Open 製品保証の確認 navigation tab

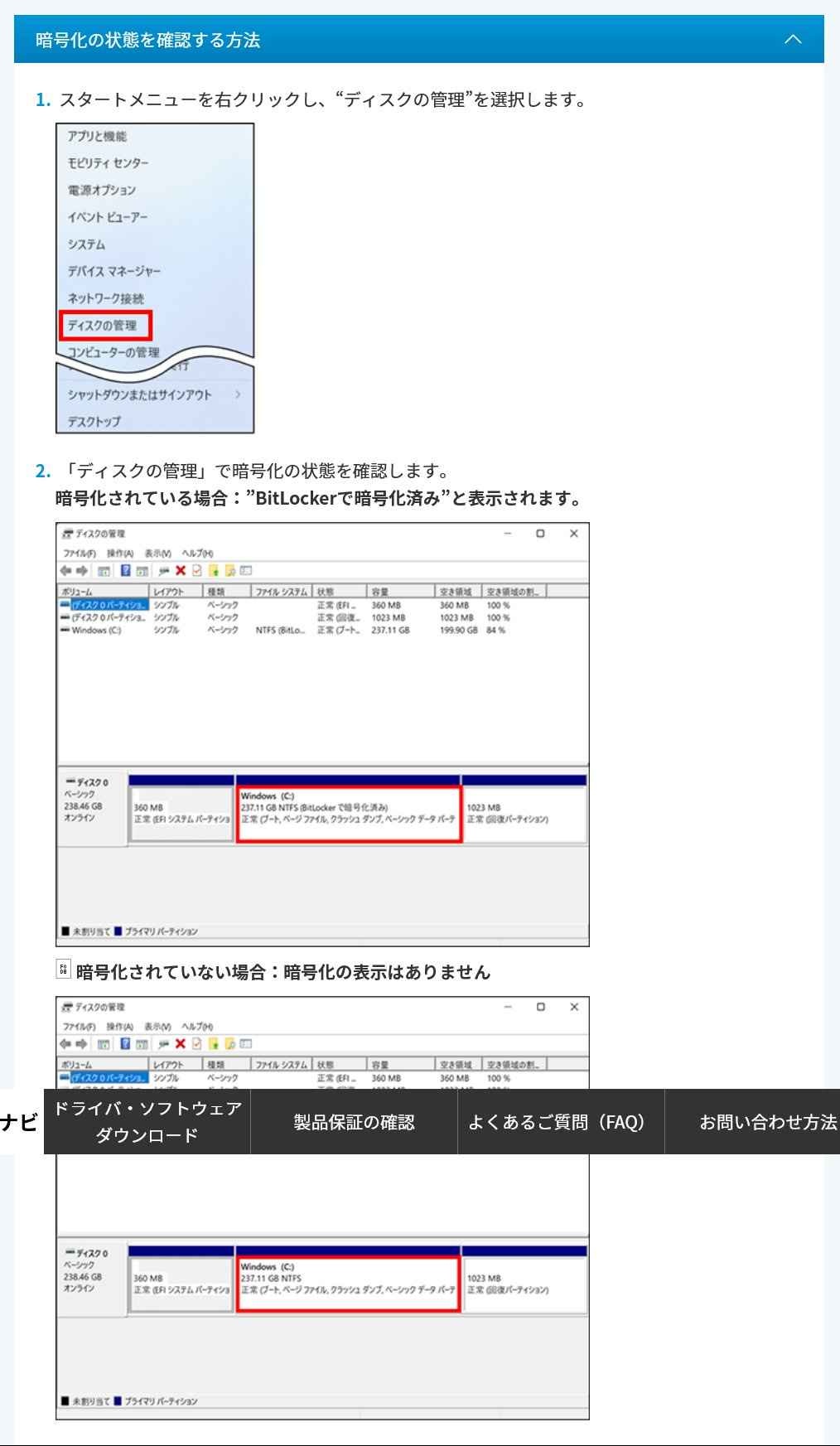click(354, 1121)
